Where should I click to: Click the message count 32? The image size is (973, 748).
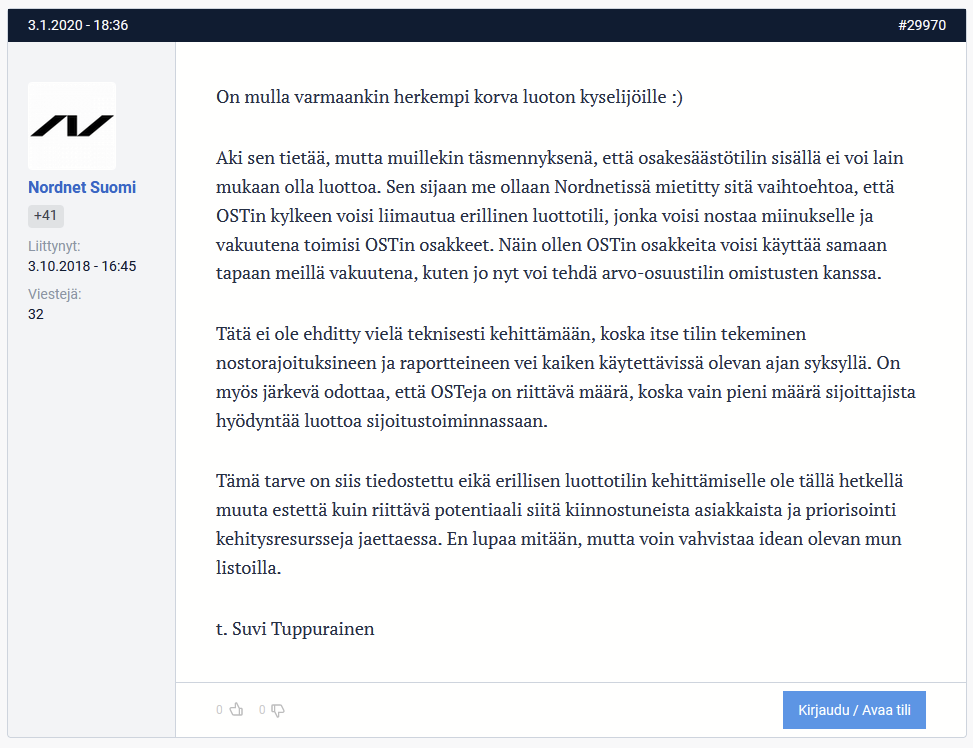coord(36,314)
